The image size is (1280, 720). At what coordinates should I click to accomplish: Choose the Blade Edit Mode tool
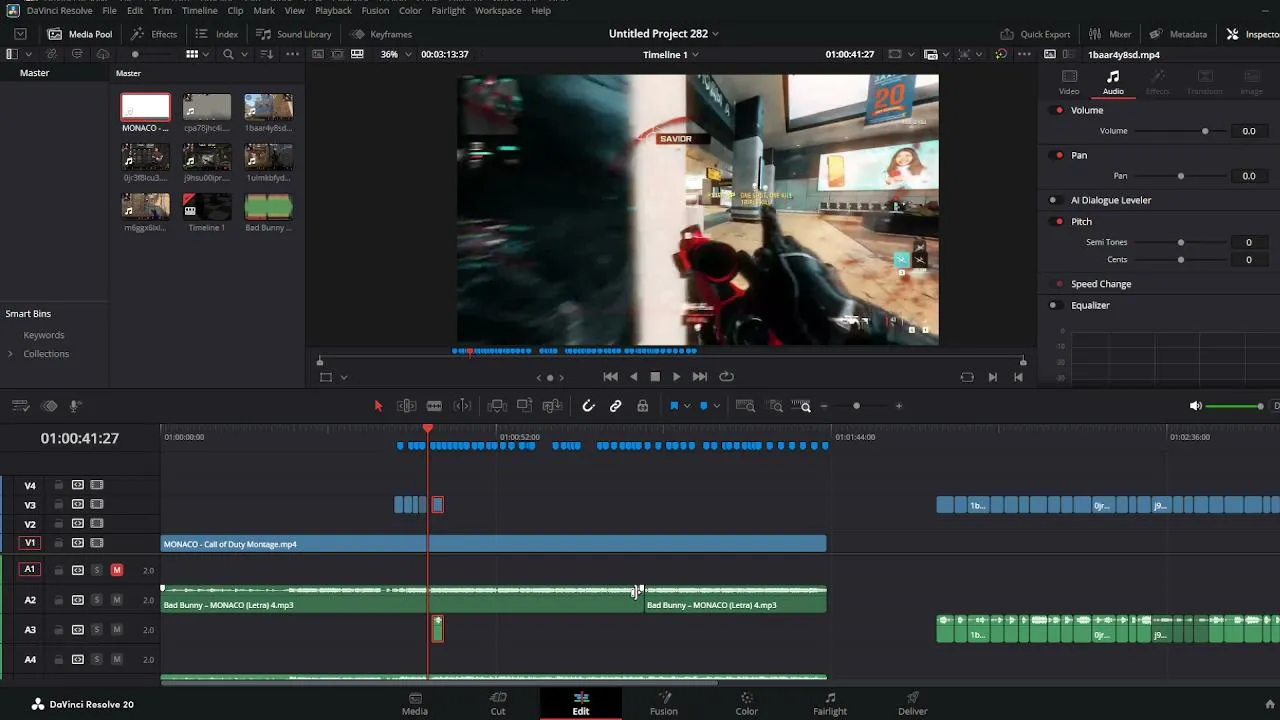(434, 406)
